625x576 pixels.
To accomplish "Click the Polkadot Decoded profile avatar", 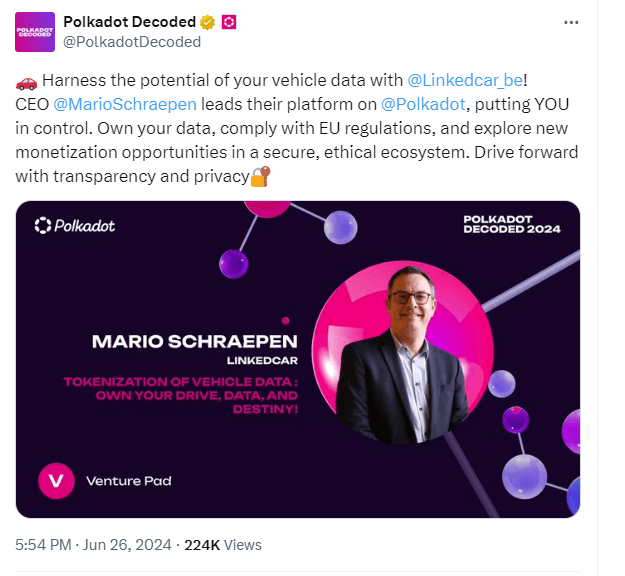I will coord(35,31).
